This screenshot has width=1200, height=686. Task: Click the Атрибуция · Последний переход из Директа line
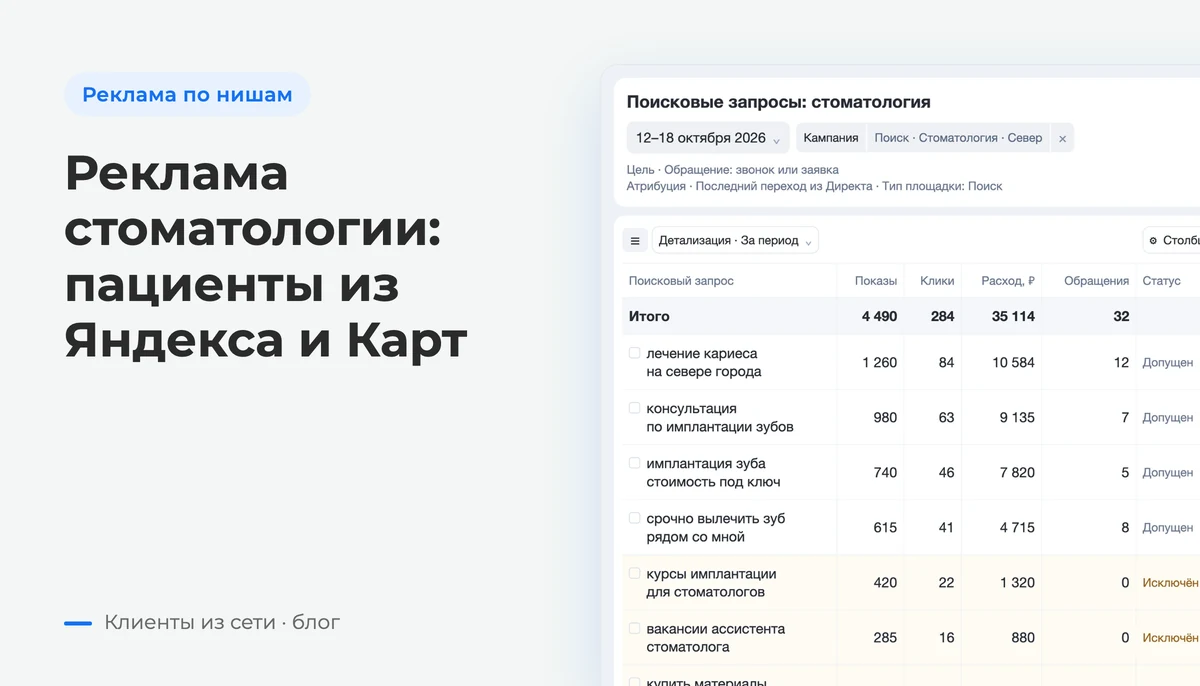[814, 186]
